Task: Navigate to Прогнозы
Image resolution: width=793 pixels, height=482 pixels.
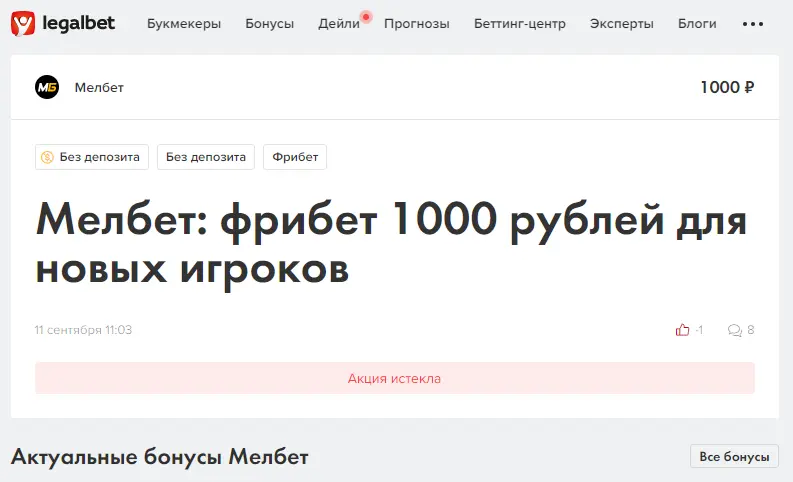Action: pos(417,24)
